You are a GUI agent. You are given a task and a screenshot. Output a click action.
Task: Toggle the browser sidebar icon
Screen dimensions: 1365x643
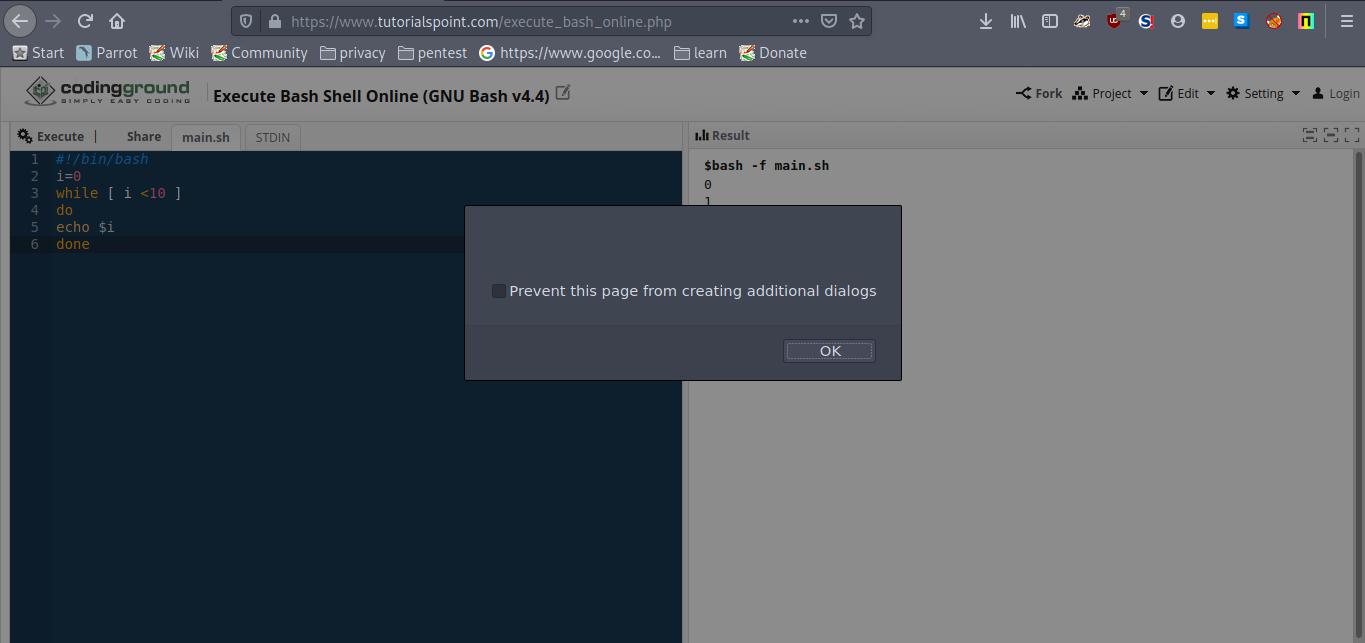point(1050,21)
